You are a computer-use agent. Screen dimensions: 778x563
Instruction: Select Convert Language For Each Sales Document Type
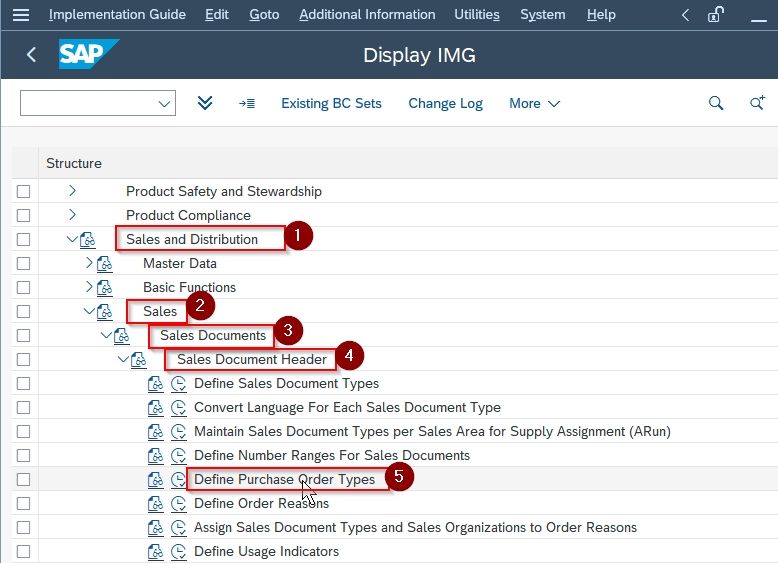347,407
